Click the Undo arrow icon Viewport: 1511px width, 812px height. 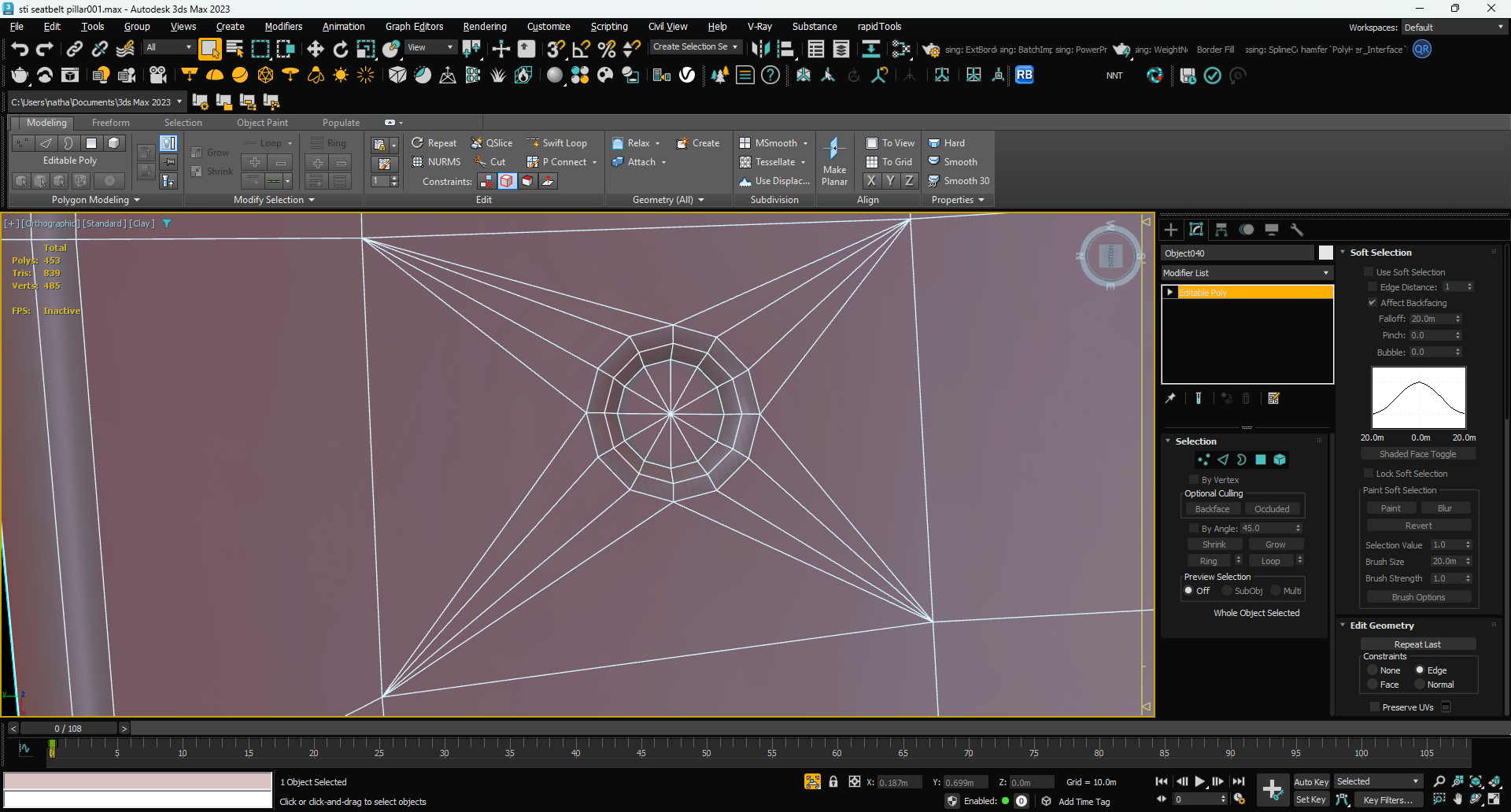pos(20,50)
